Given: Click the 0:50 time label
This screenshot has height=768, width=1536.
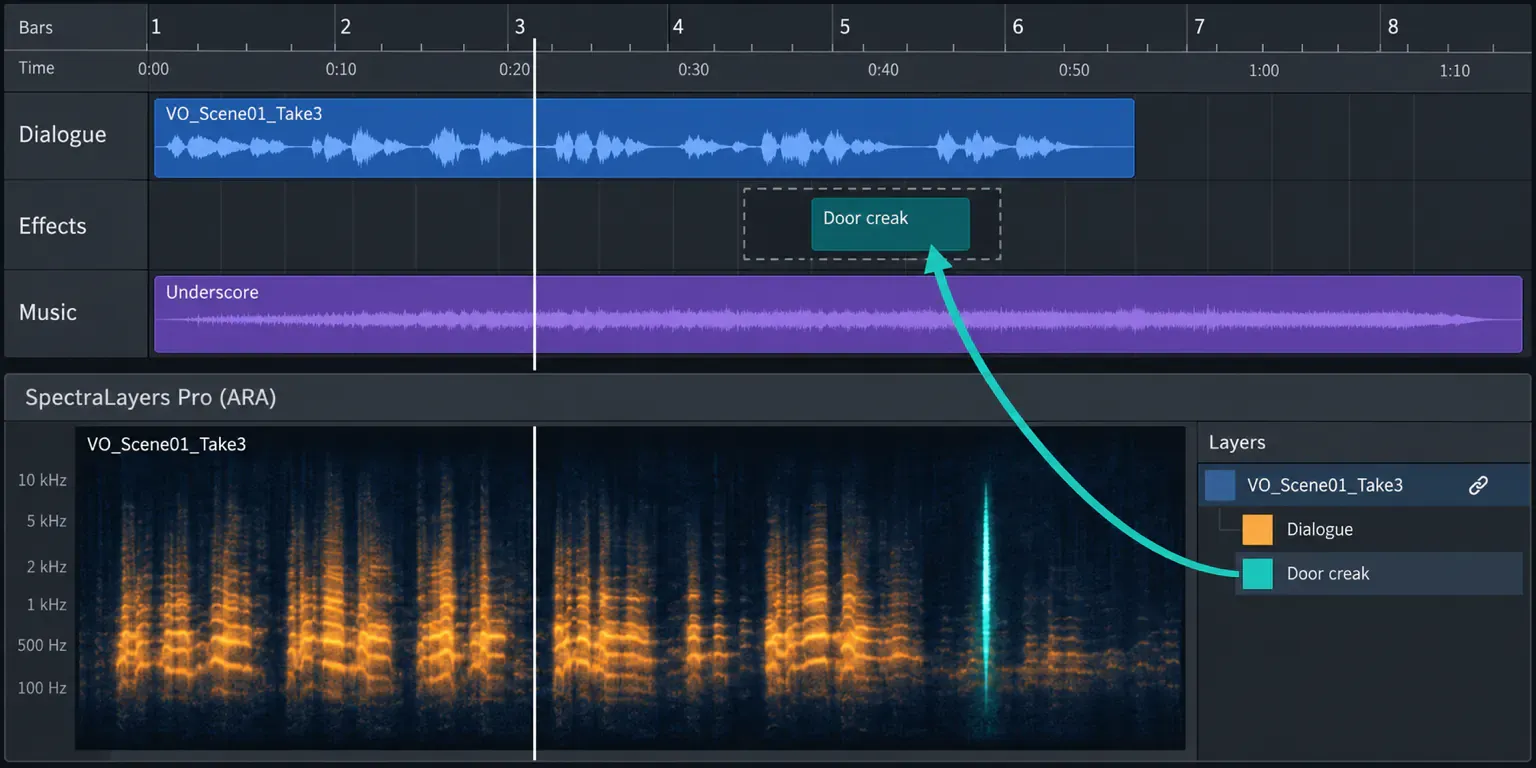Looking at the screenshot, I should tap(1074, 70).
